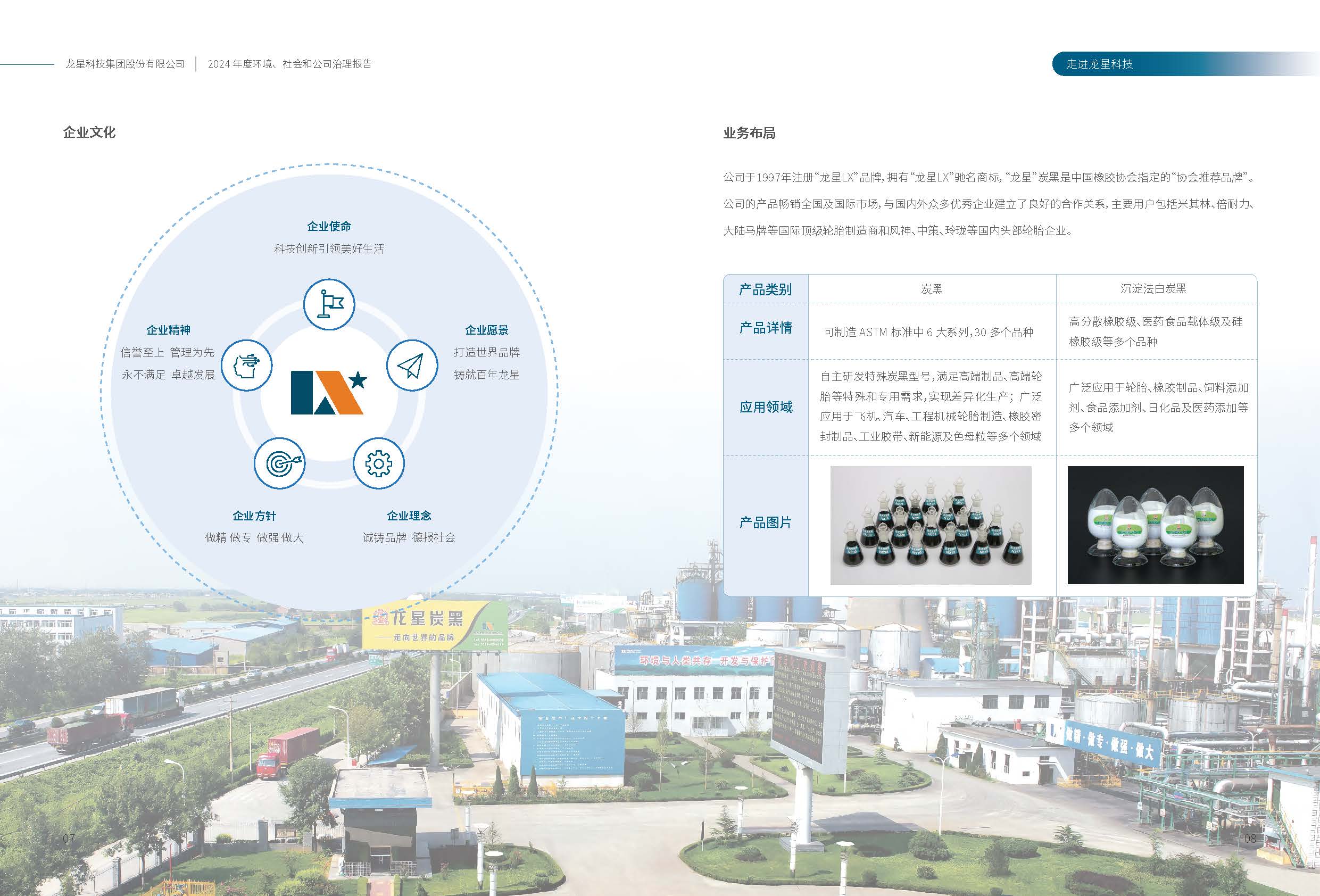Viewport: 1320px width, 896px height.
Task: Click the text 科技创新引领美好生活
Action: [329, 249]
